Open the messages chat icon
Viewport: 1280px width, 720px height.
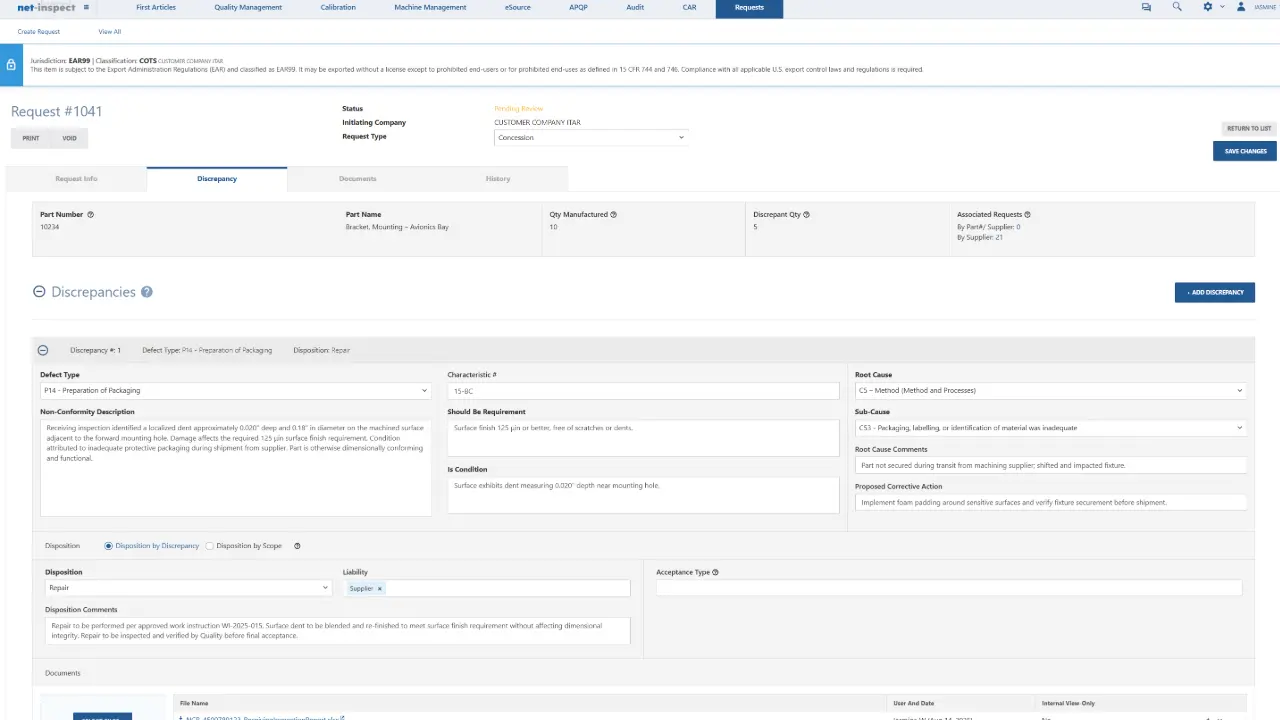[1146, 7]
